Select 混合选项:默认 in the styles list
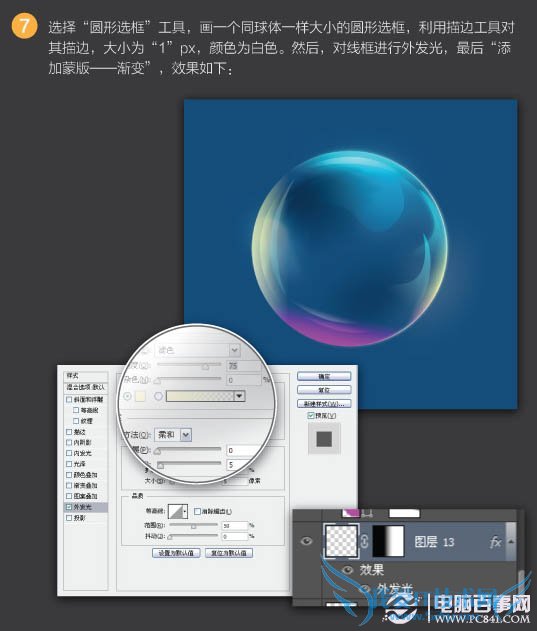Screen dimensions: 537x631 click(86, 387)
